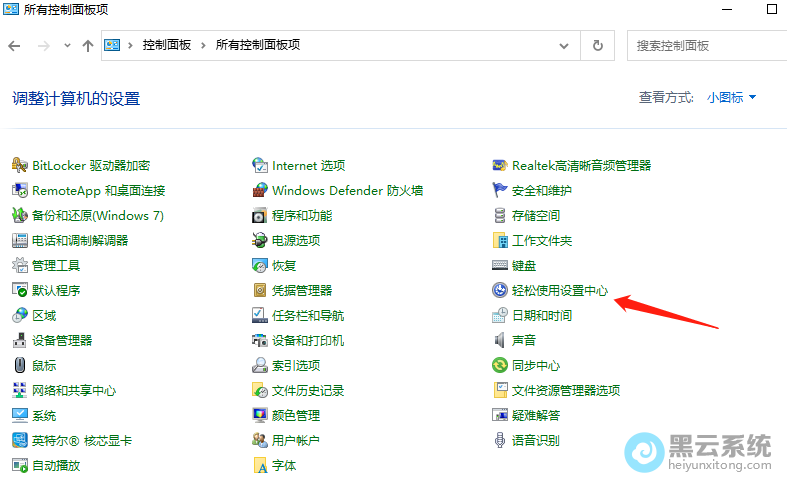Viewport: 787px width, 477px height.
Task: Open the 轻松使用设置中心 link
Action: coord(560,290)
